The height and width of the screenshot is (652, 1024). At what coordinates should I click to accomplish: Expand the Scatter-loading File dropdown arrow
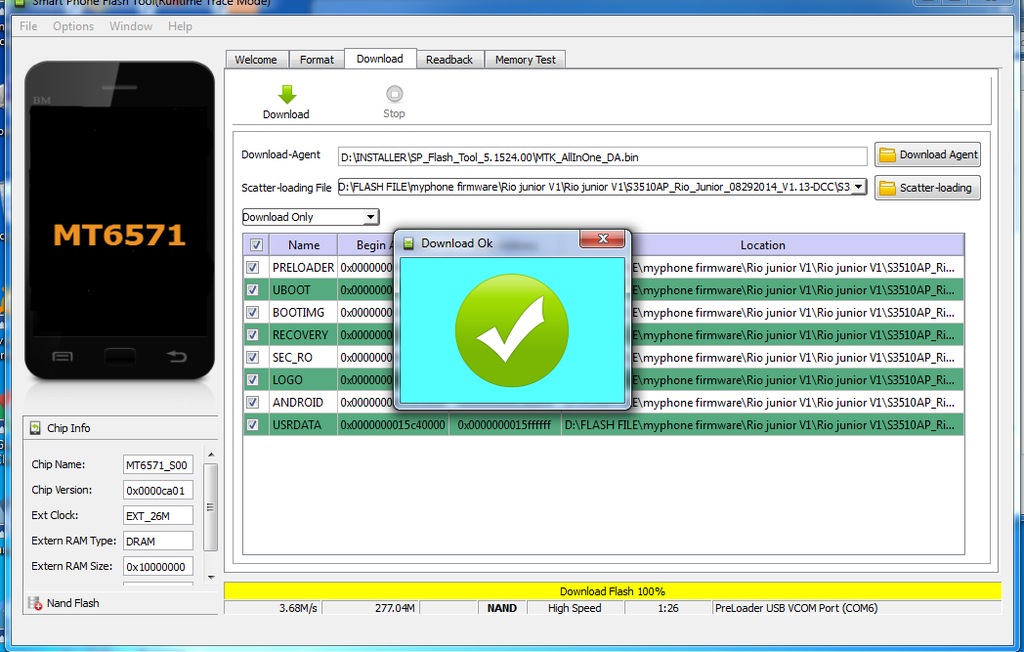pyautogui.click(x=859, y=187)
